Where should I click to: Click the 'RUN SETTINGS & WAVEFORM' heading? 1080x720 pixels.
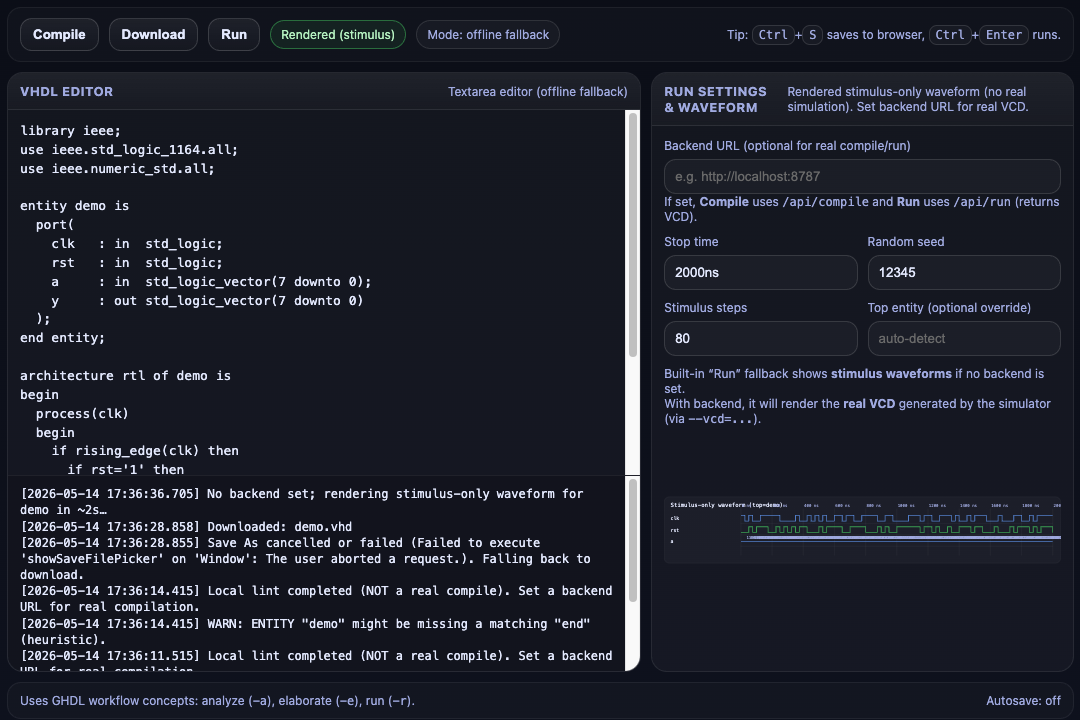(715, 99)
